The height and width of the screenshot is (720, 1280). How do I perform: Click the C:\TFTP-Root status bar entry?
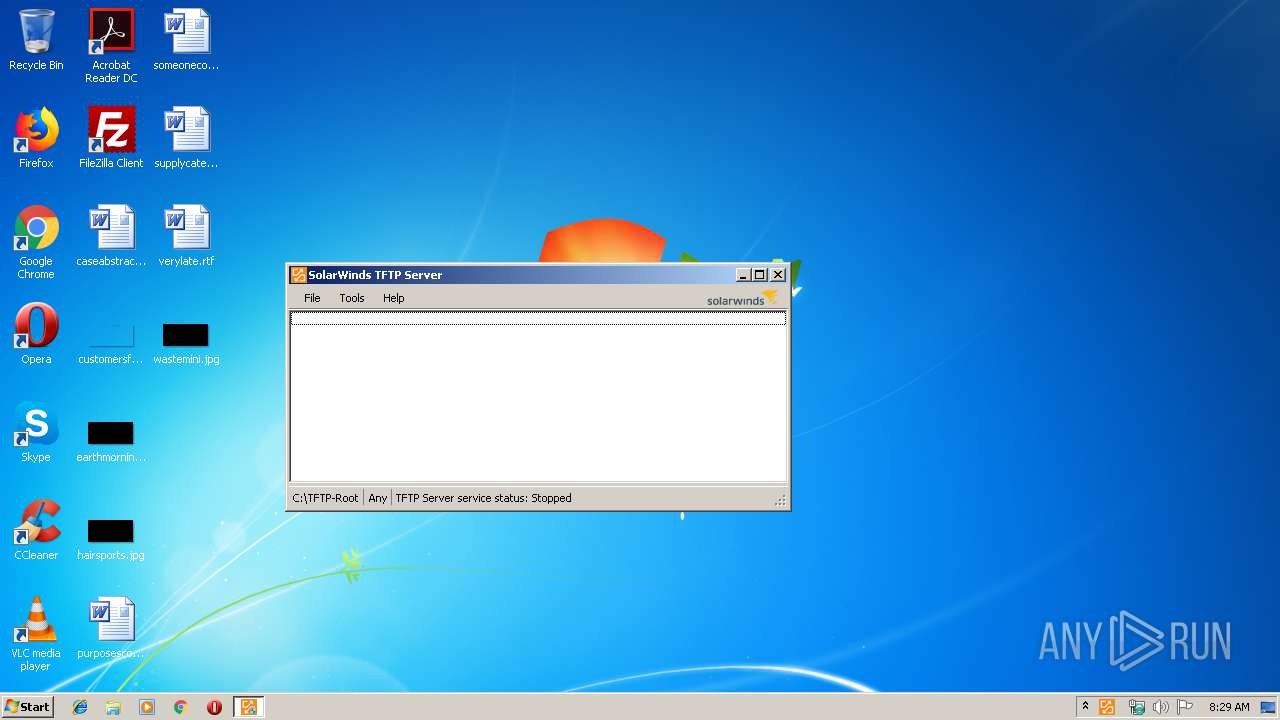[325, 498]
